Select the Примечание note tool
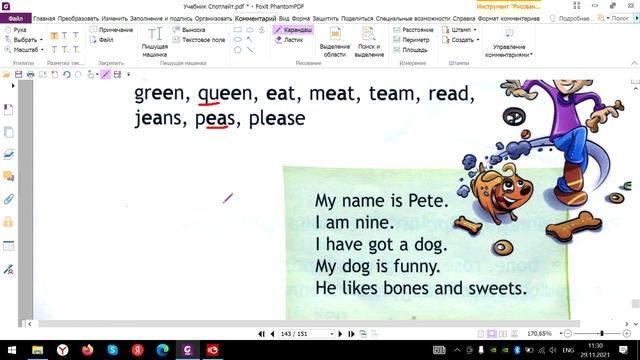This screenshot has height=360, width=640. (111, 30)
